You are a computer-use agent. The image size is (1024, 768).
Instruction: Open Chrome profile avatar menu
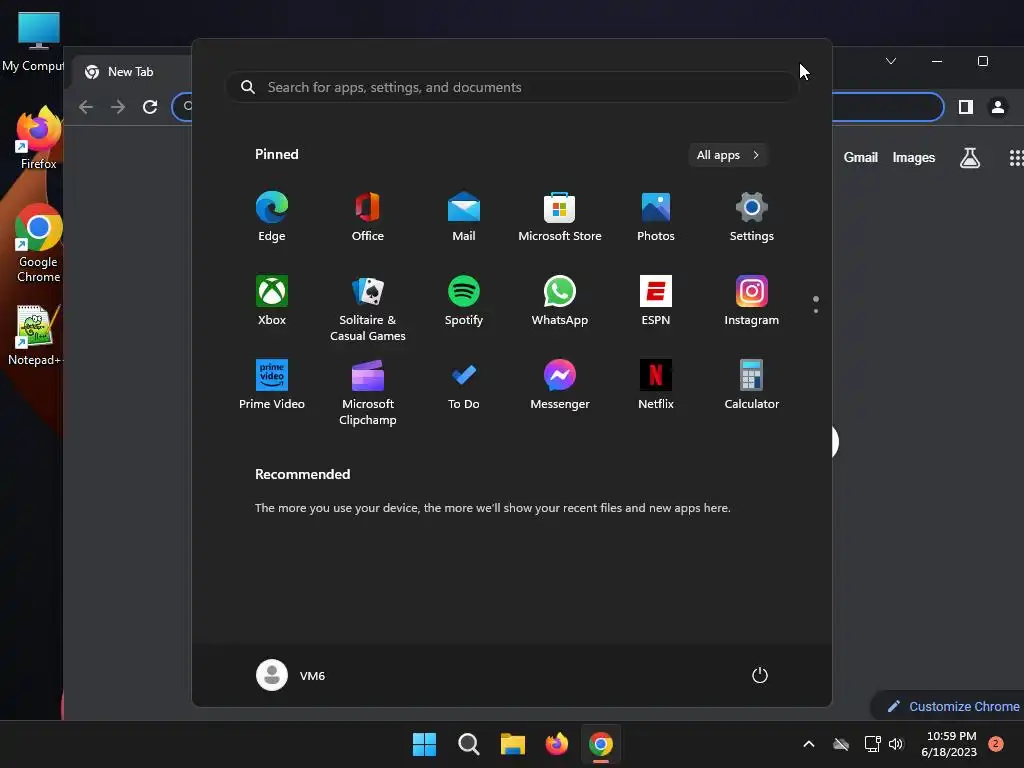998,107
